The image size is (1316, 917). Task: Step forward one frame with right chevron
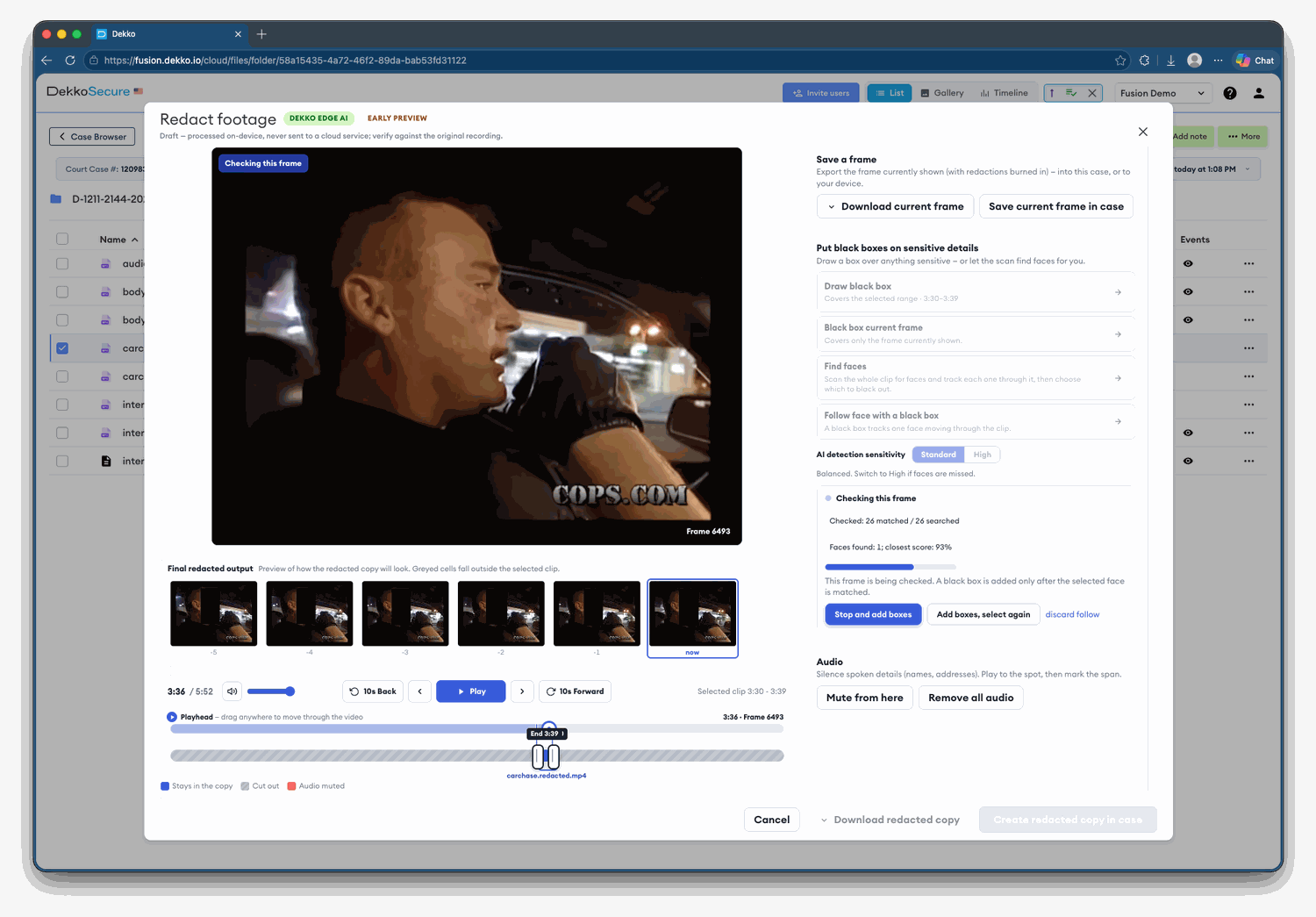522,691
